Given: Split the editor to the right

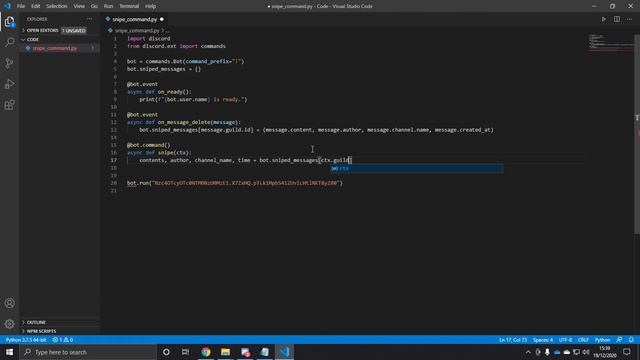Looking at the screenshot, I should [617, 19].
